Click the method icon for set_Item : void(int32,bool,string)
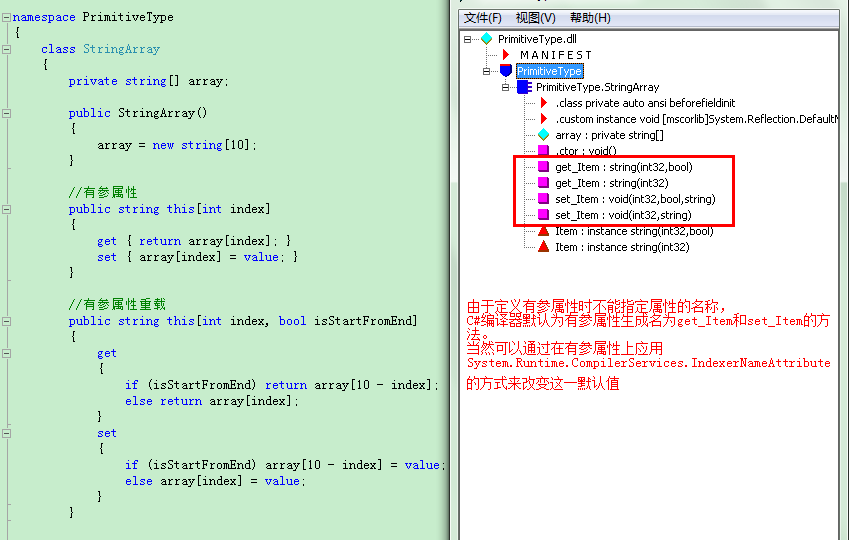 click(x=544, y=199)
